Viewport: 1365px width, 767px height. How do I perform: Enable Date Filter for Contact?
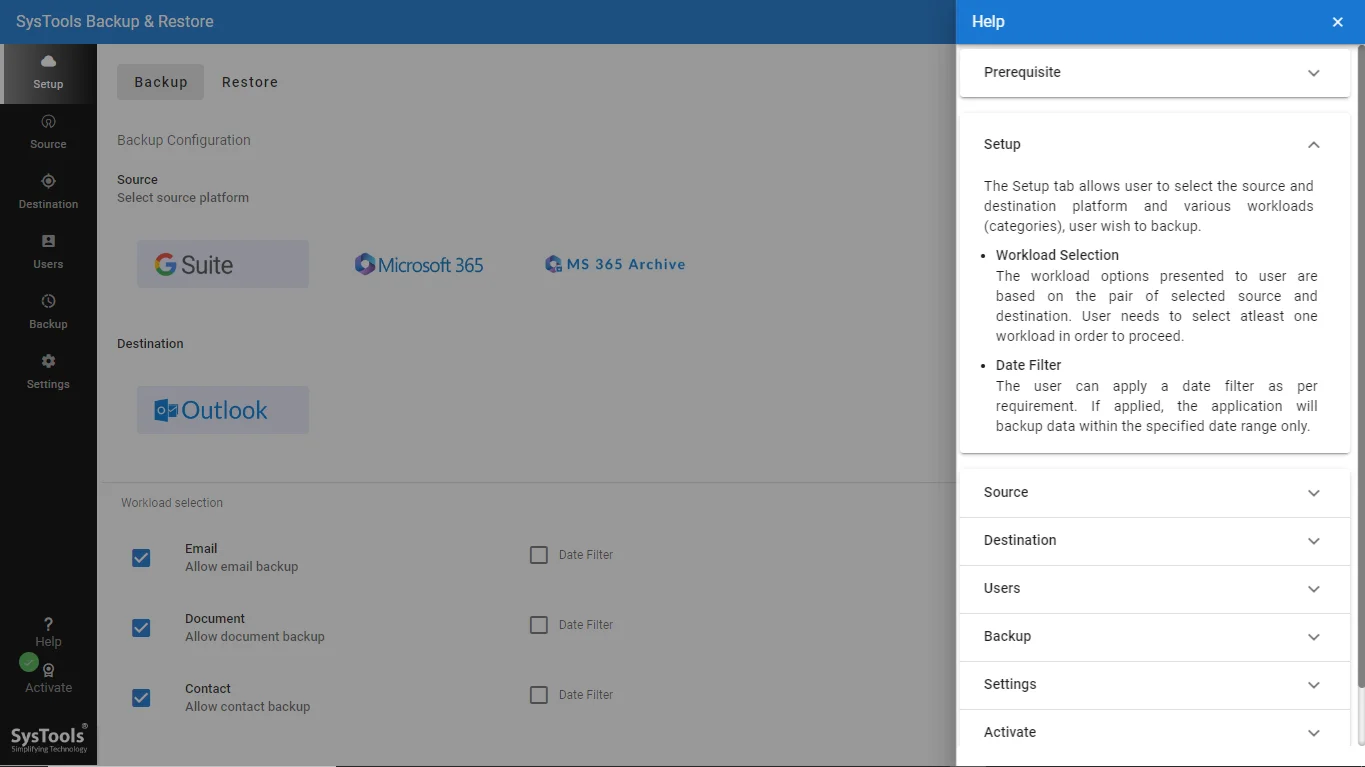click(539, 695)
